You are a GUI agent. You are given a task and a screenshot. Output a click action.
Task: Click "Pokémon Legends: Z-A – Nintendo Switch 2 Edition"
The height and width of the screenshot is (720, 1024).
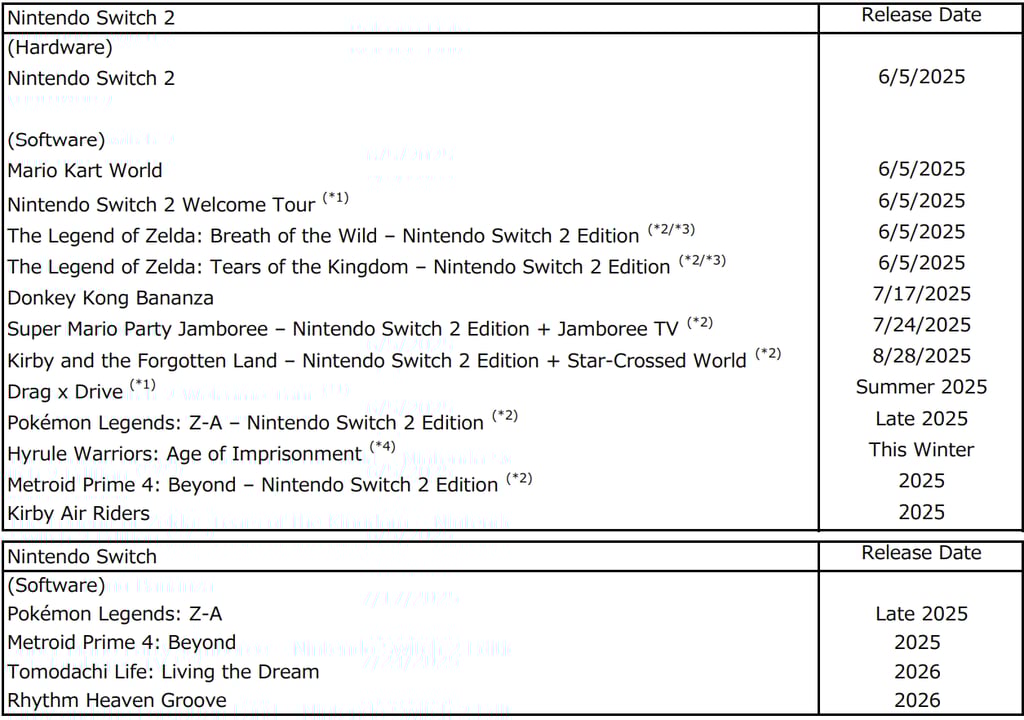click(x=246, y=423)
